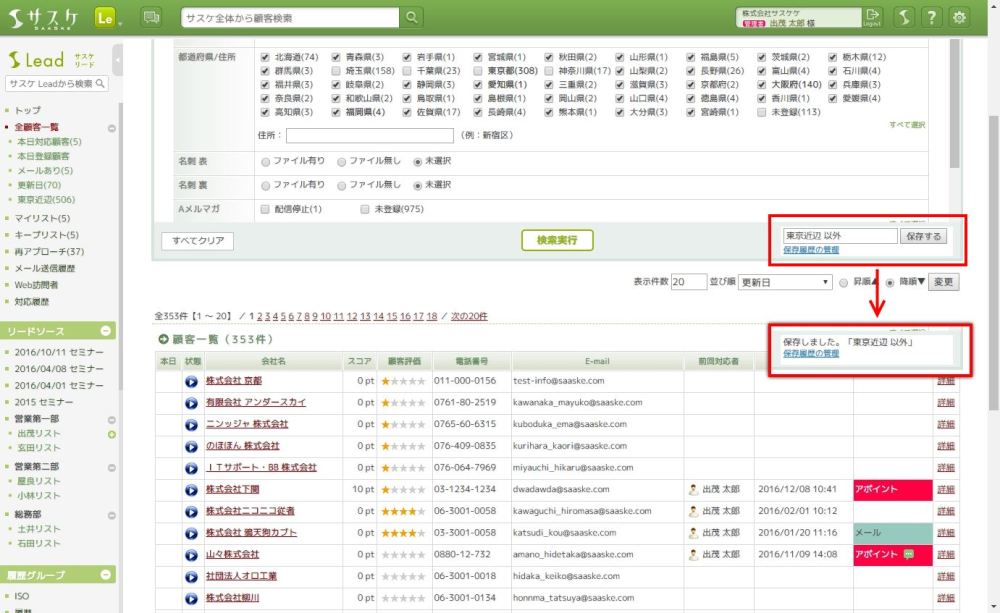Screen dimensions: 1000x613
Task: Open the settings gear icon
Action: (960, 18)
